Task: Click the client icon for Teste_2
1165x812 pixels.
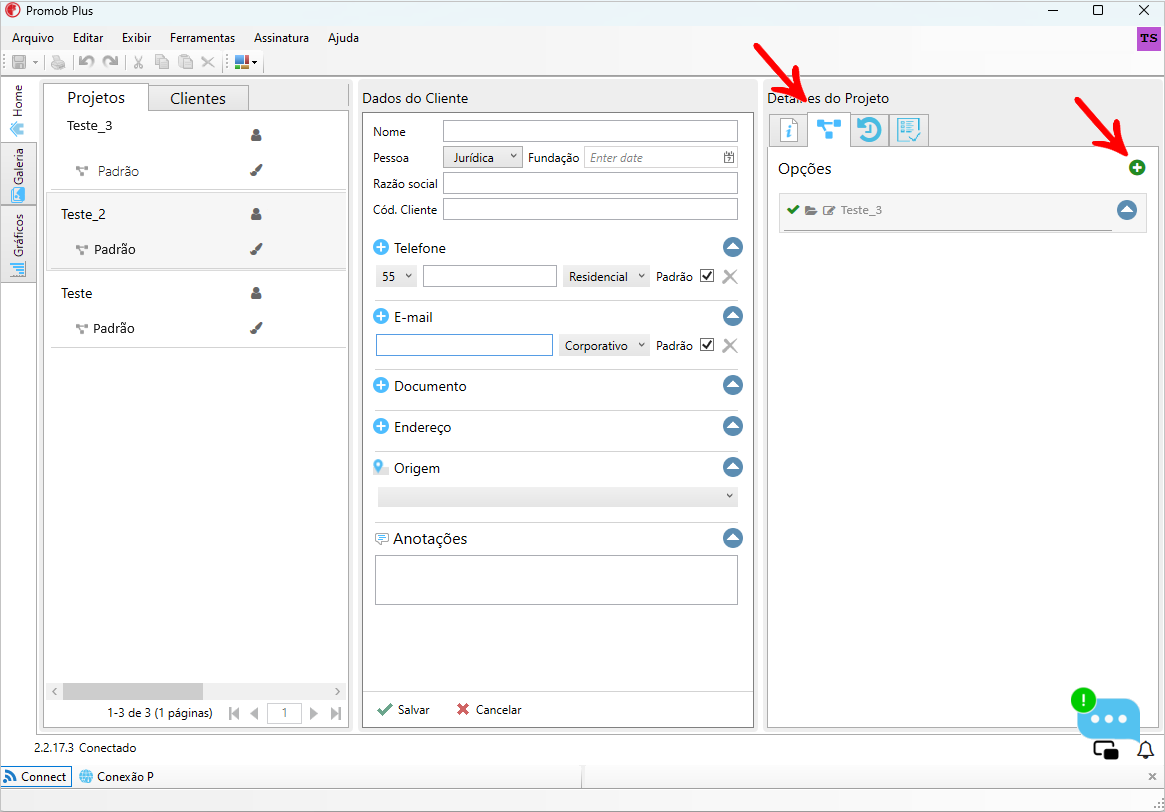Action: tap(256, 215)
